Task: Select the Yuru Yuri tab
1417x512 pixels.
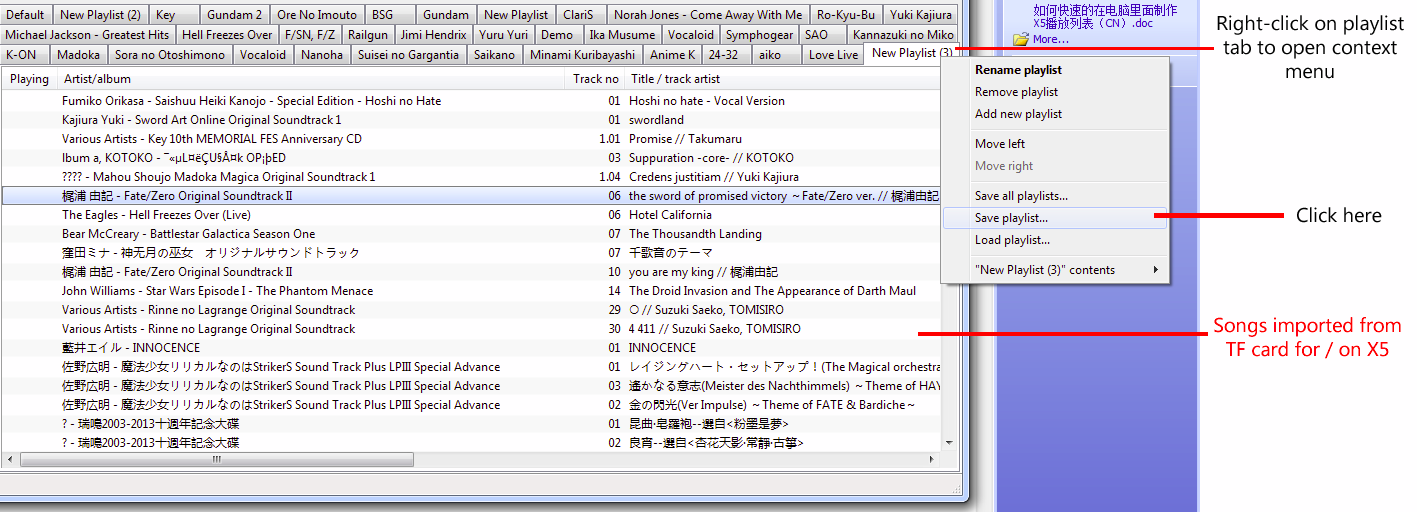Action: pyautogui.click(x=503, y=35)
